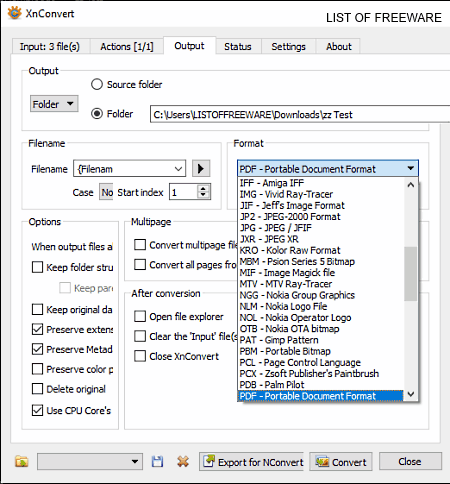Tick Clear the 'Input' files checkbox
The height and width of the screenshot is (484, 450).
point(140,336)
